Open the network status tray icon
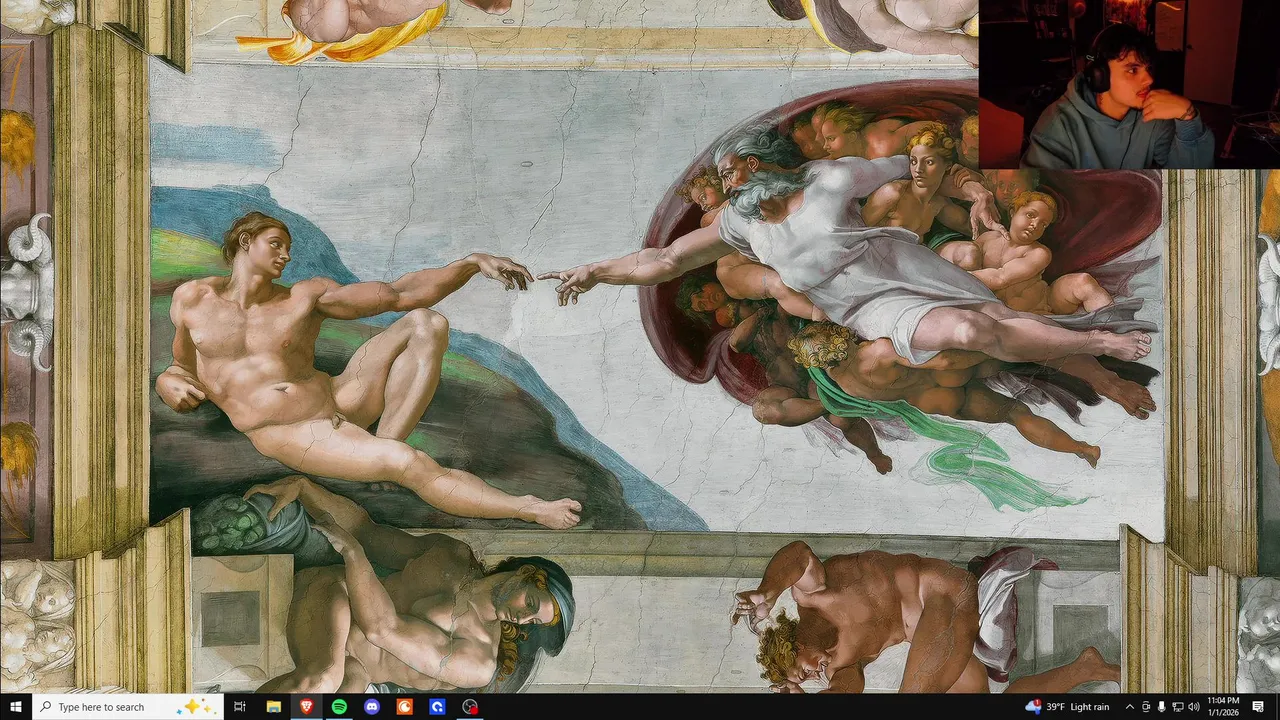1280x720 pixels. coord(1177,707)
